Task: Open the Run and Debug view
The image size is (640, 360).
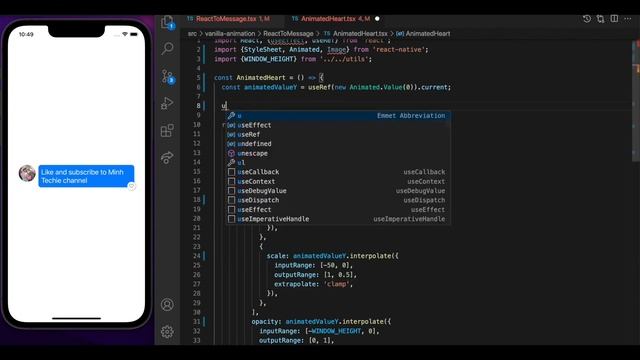Action: [167, 103]
